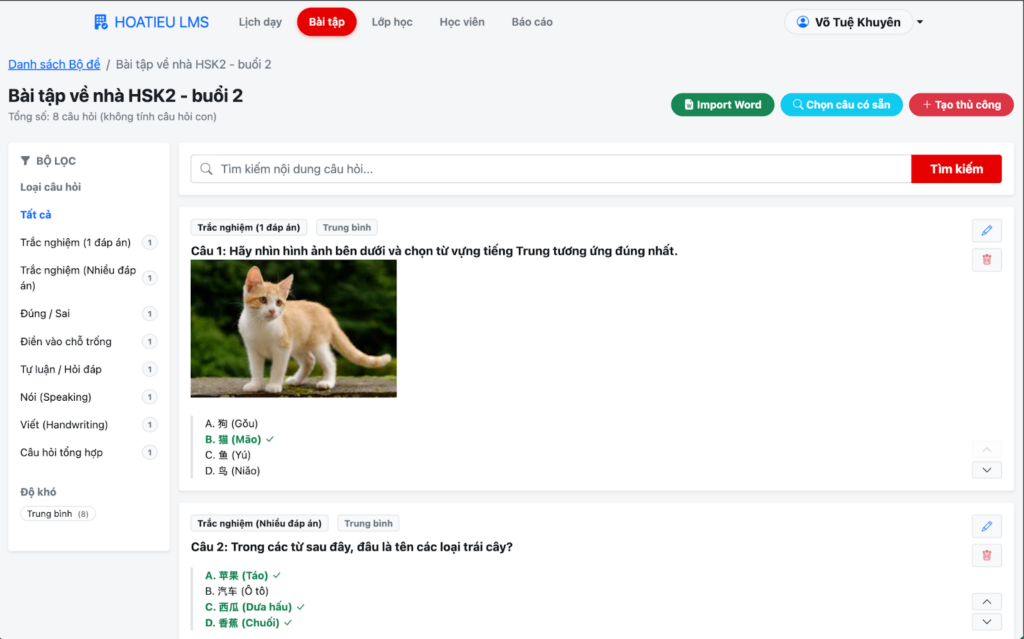The width and height of the screenshot is (1024, 639).
Task: Click the Import Word button
Action: [722, 105]
